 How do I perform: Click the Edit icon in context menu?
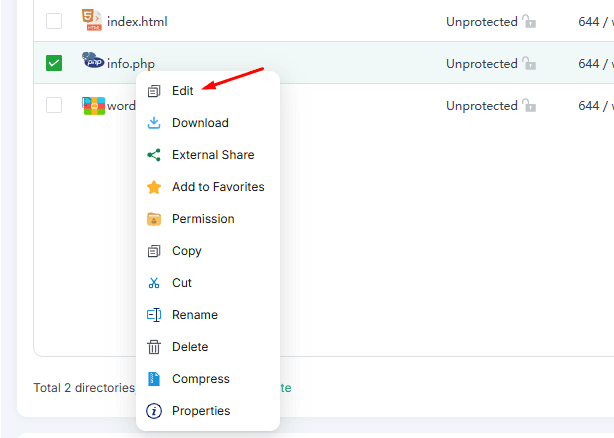[154, 91]
